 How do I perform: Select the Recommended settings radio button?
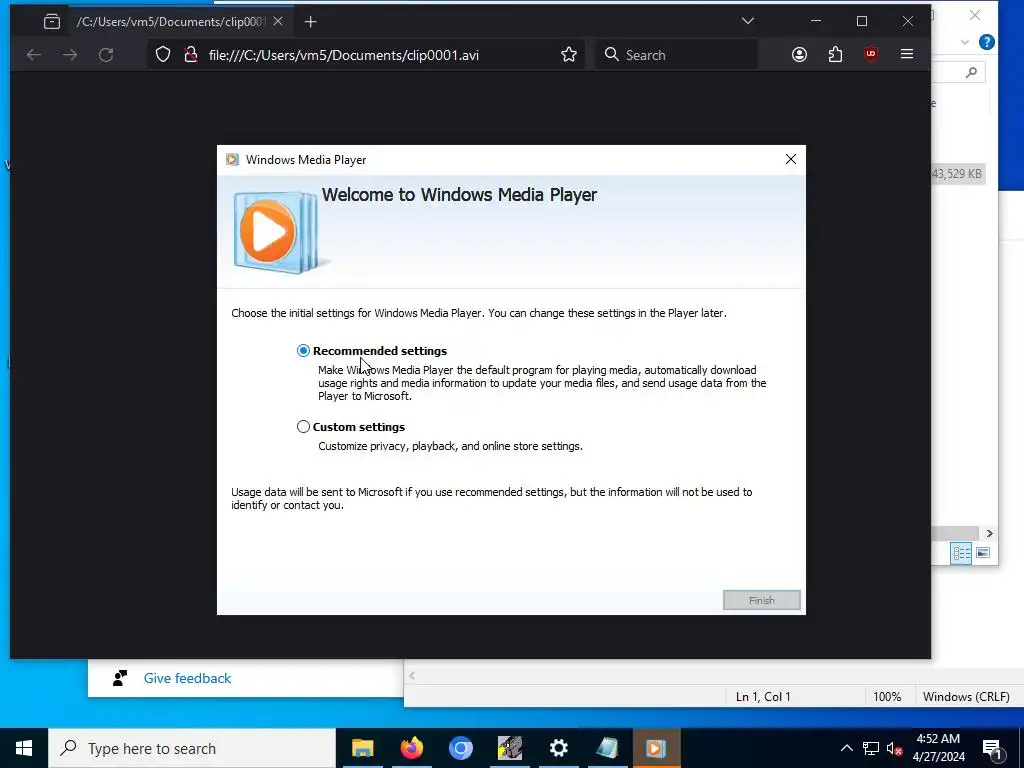click(x=303, y=351)
